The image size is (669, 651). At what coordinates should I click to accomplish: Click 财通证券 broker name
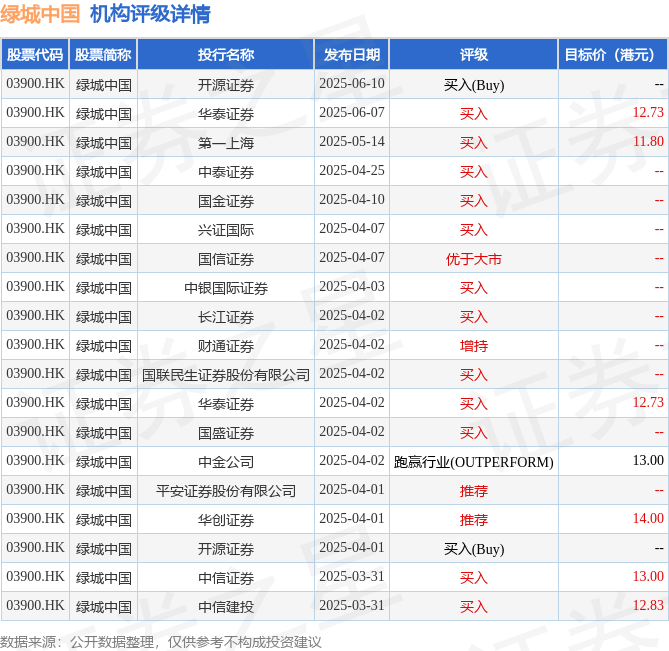226,346
